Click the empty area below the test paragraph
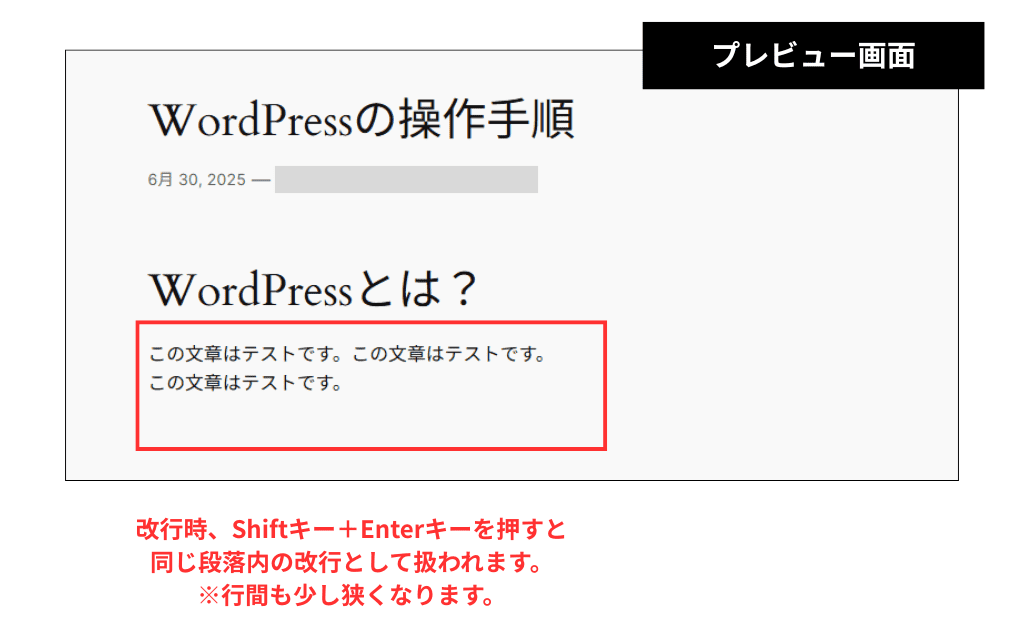 (x=370, y=420)
